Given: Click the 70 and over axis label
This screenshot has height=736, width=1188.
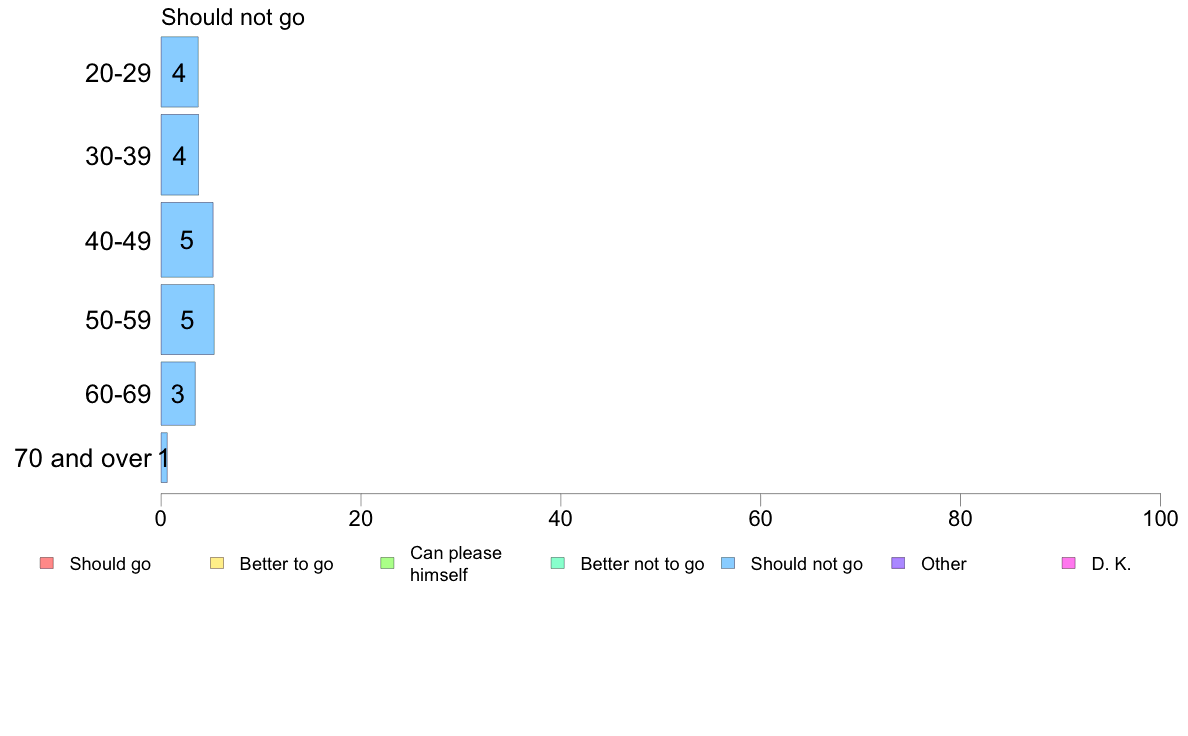Looking at the screenshot, I should pos(83,458).
